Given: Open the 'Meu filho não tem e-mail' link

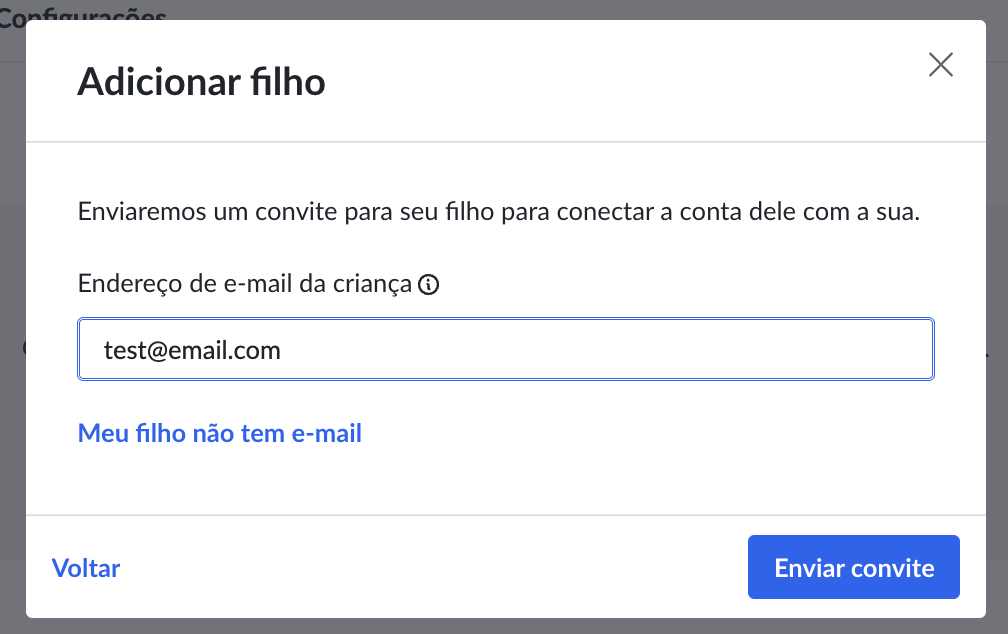Looking at the screenshot, I should 219,433.
